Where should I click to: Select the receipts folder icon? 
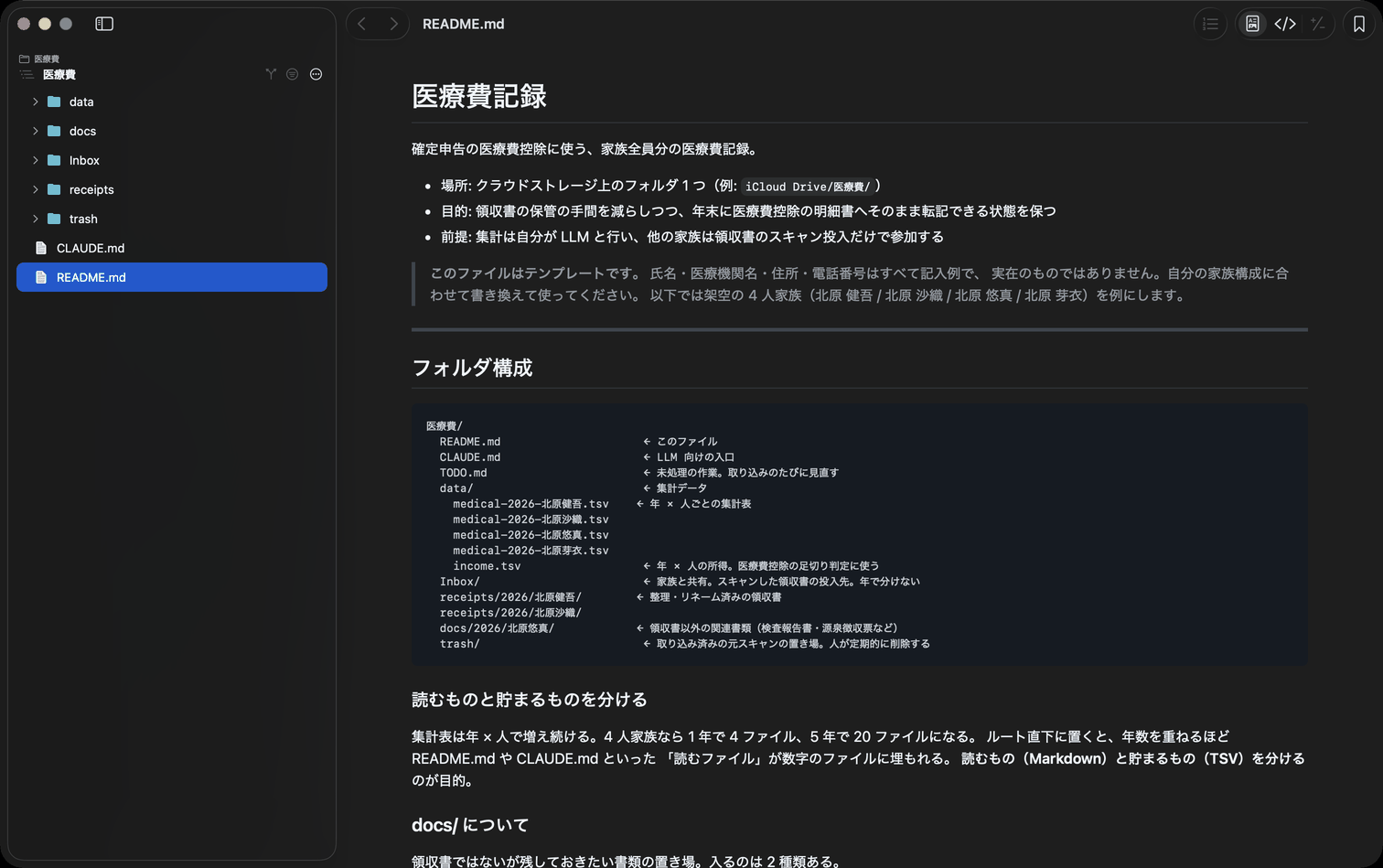[54, 189]
